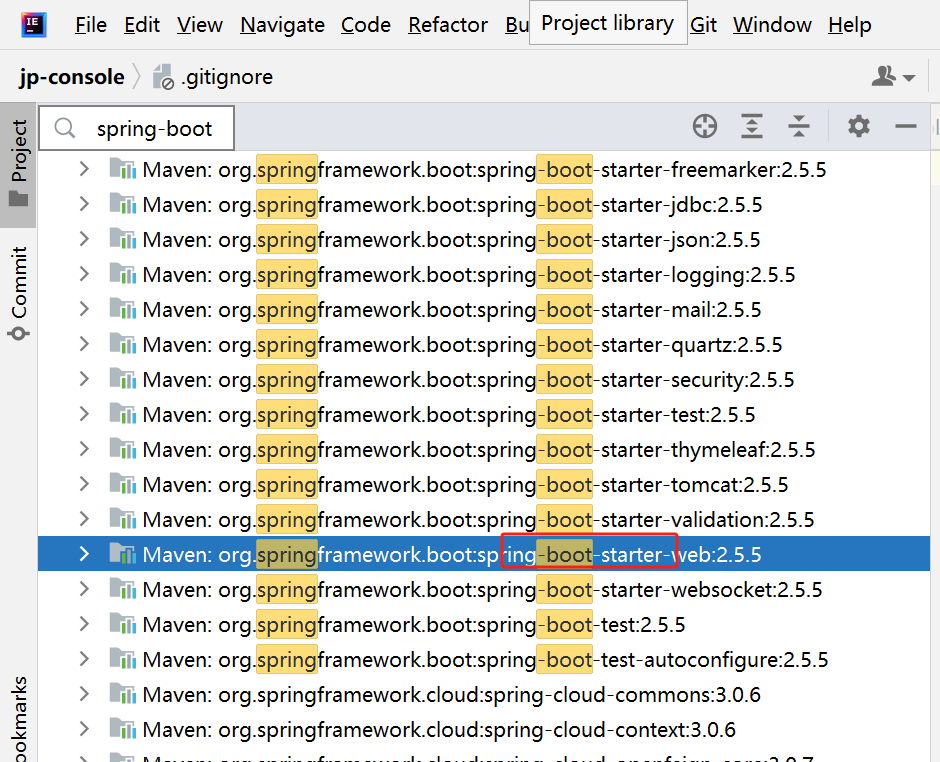Expand spring-boot-starter-websocket library
The width and height of the screenshot is (940, 762).
[x=85, y=589]
